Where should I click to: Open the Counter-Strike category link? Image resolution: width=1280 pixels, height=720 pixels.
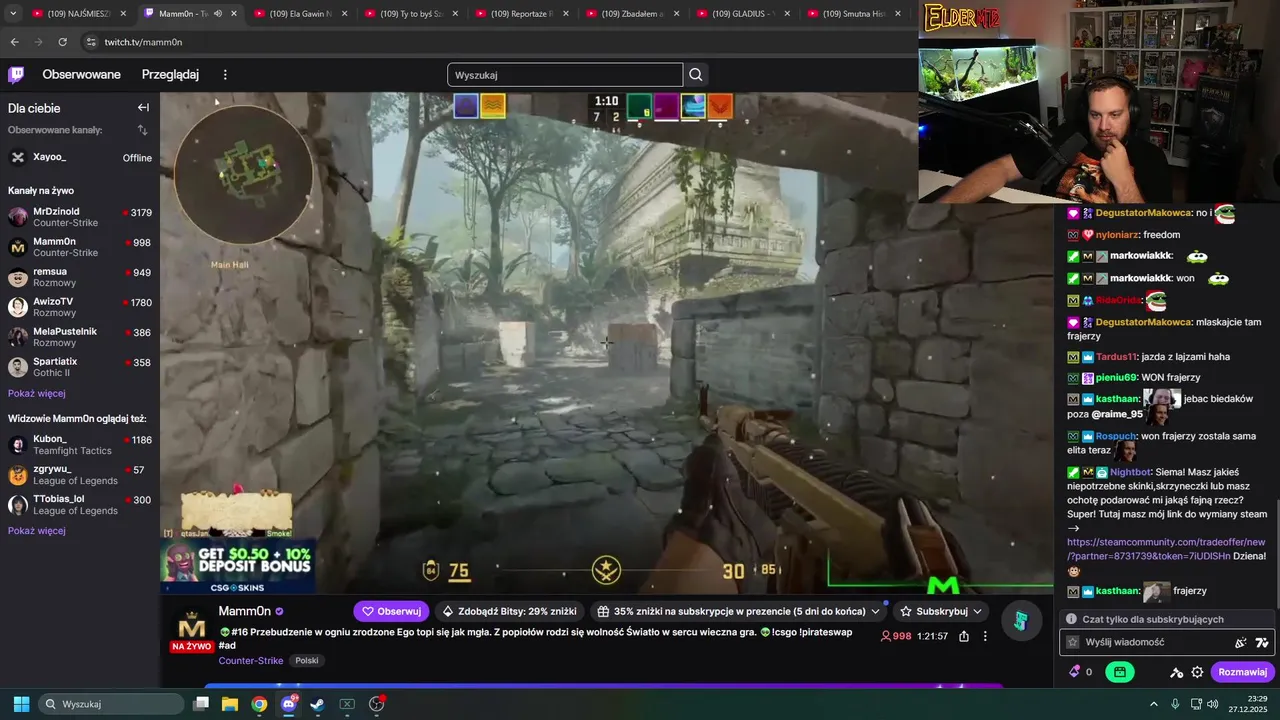coord(251,661)
